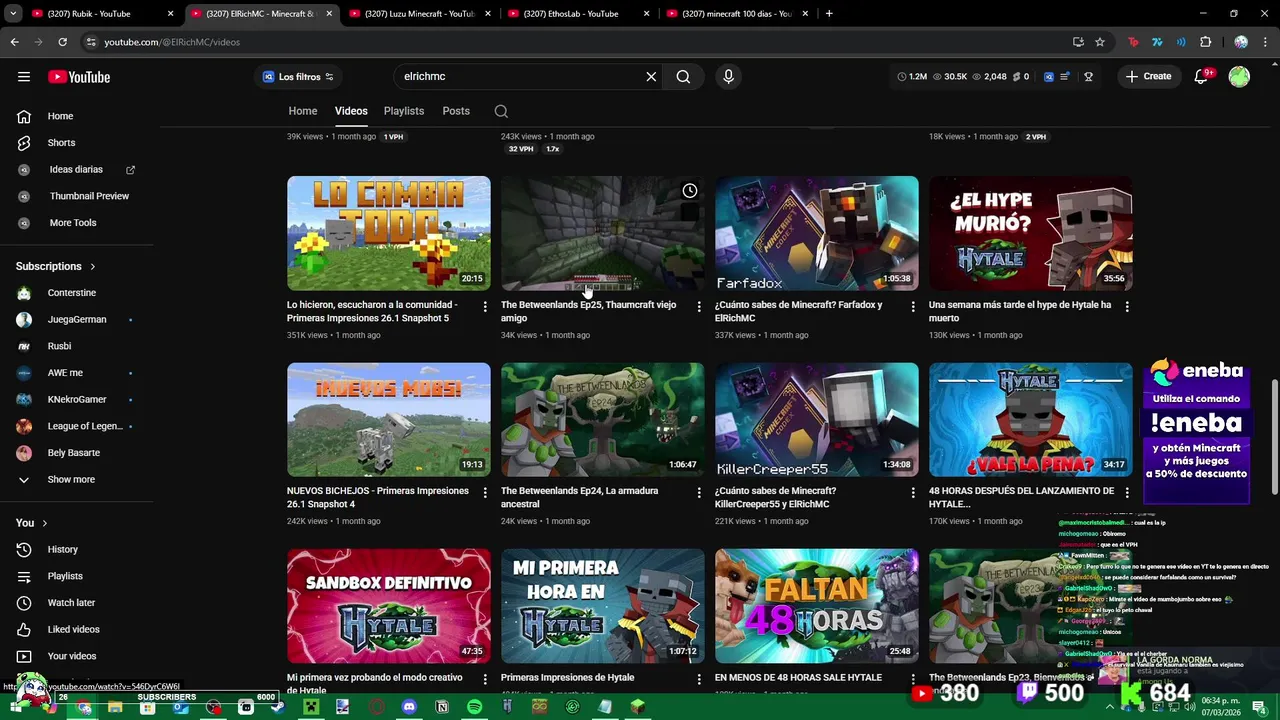Open the FALTAN 48 HORAS thumbnail
Image resolution: width=1280 pixels, height=720 pixels.
(816, 605)
